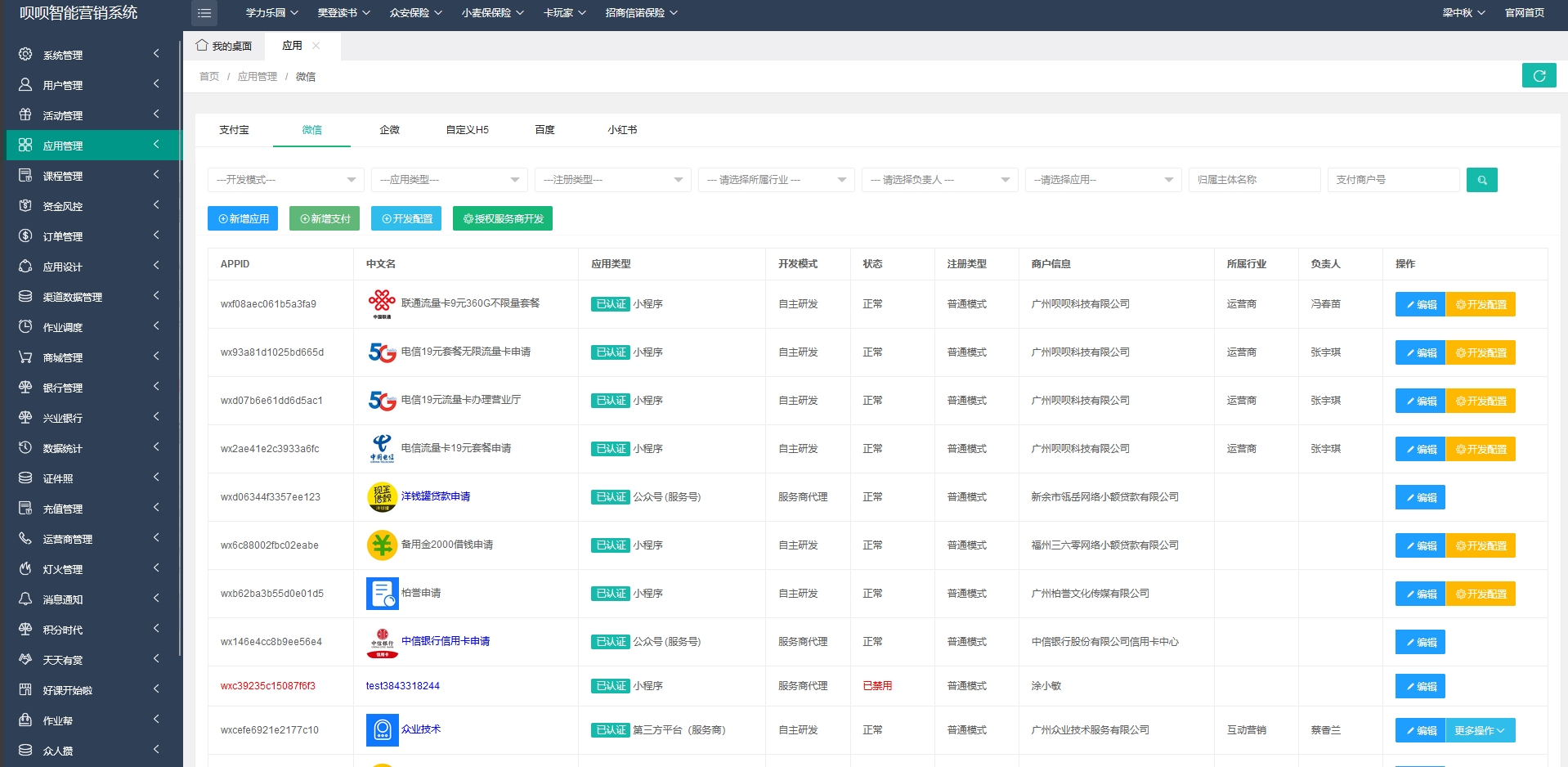Click the 订单管理 dollar icon
Viewport: 1568px width, 767px height.
coord(25,236)
